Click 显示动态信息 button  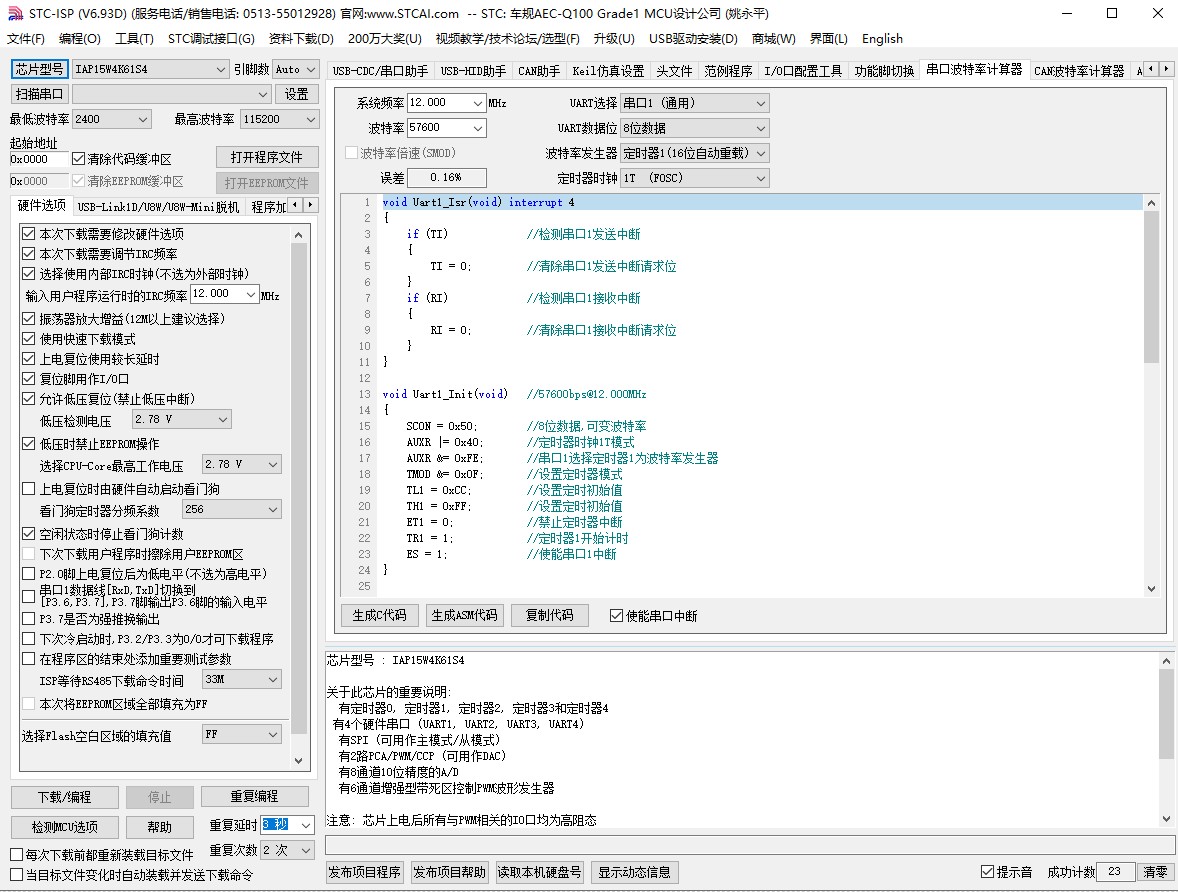(634, 872)
